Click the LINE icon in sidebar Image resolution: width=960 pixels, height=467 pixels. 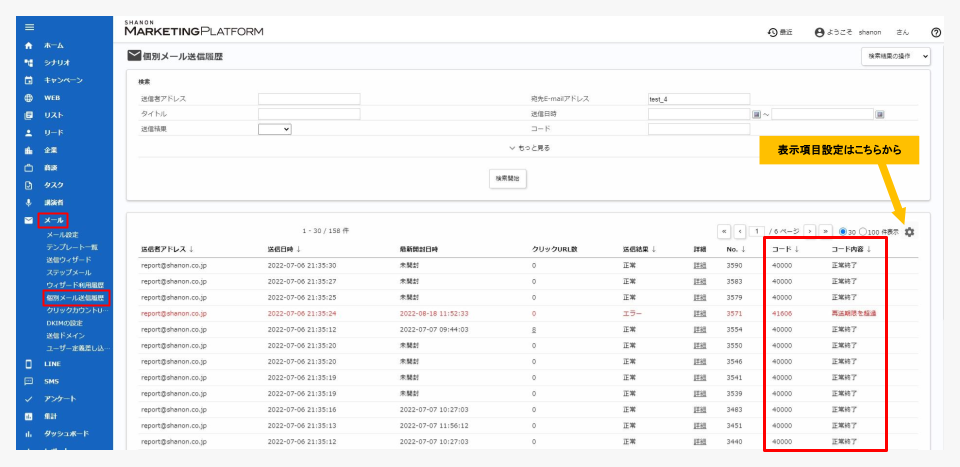click(28, 364)
